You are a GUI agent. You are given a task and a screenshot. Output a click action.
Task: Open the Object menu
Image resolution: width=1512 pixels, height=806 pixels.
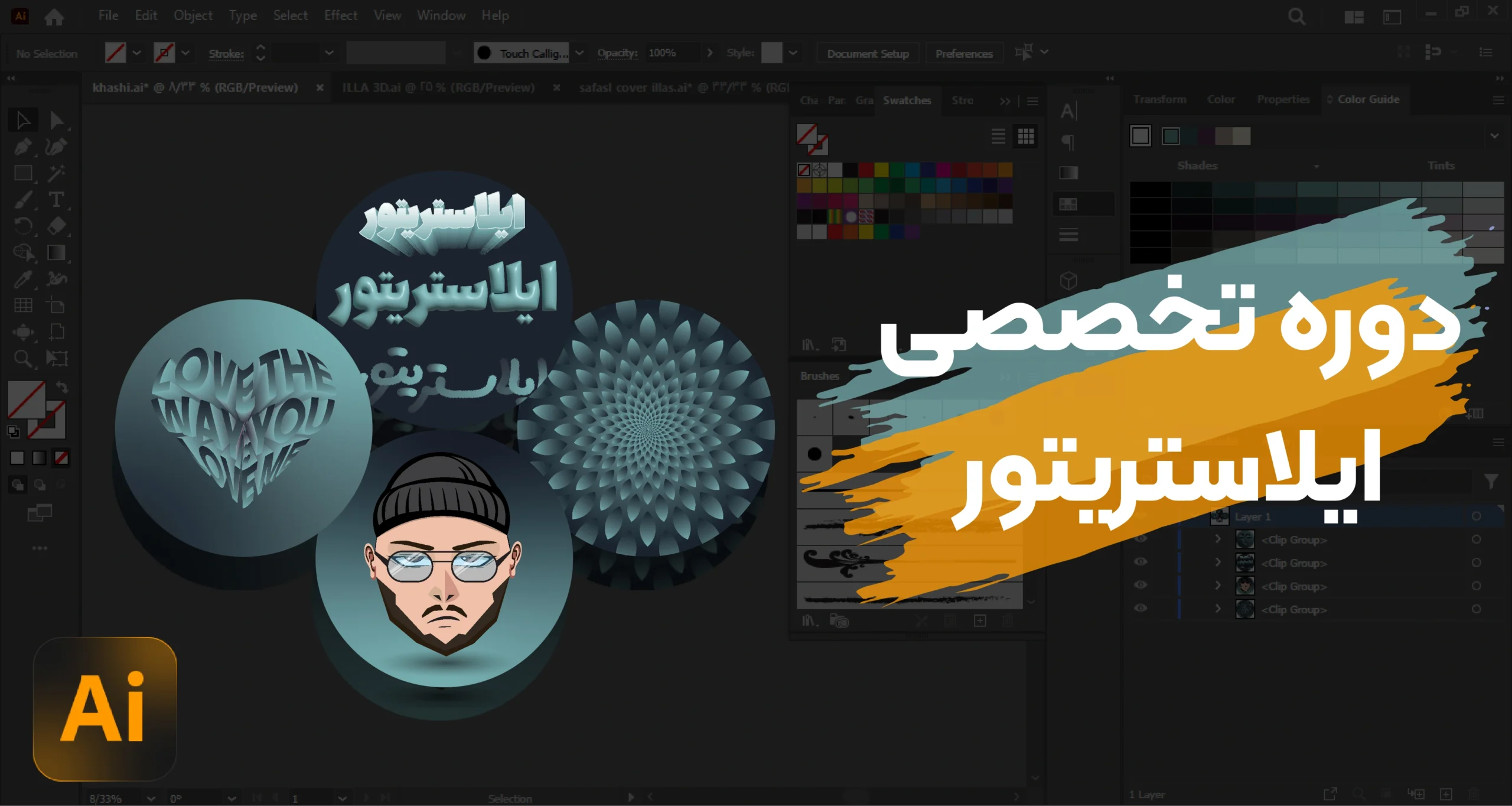193,16
